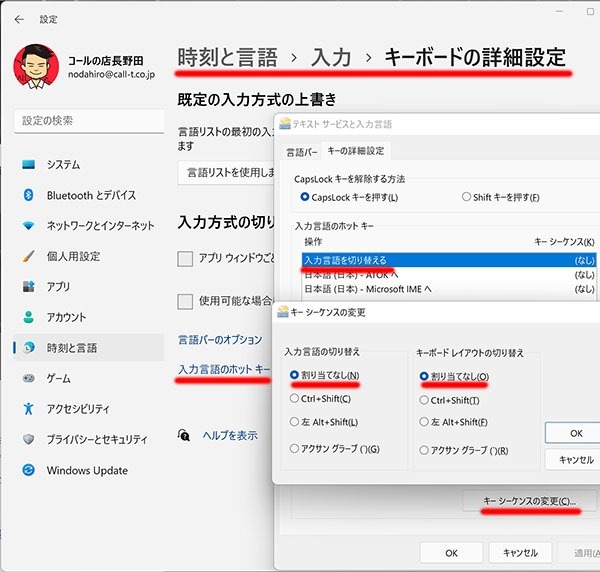The width and height of the screenshot is (600, 572).
Task: Click the 設定の検索 search field
Action: coord(88,121)
